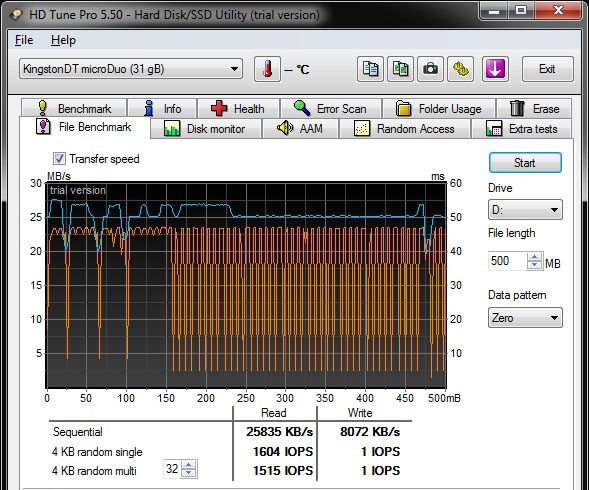
Task: Decrease the 4 KB random multi queue depth
Action: 189,473
